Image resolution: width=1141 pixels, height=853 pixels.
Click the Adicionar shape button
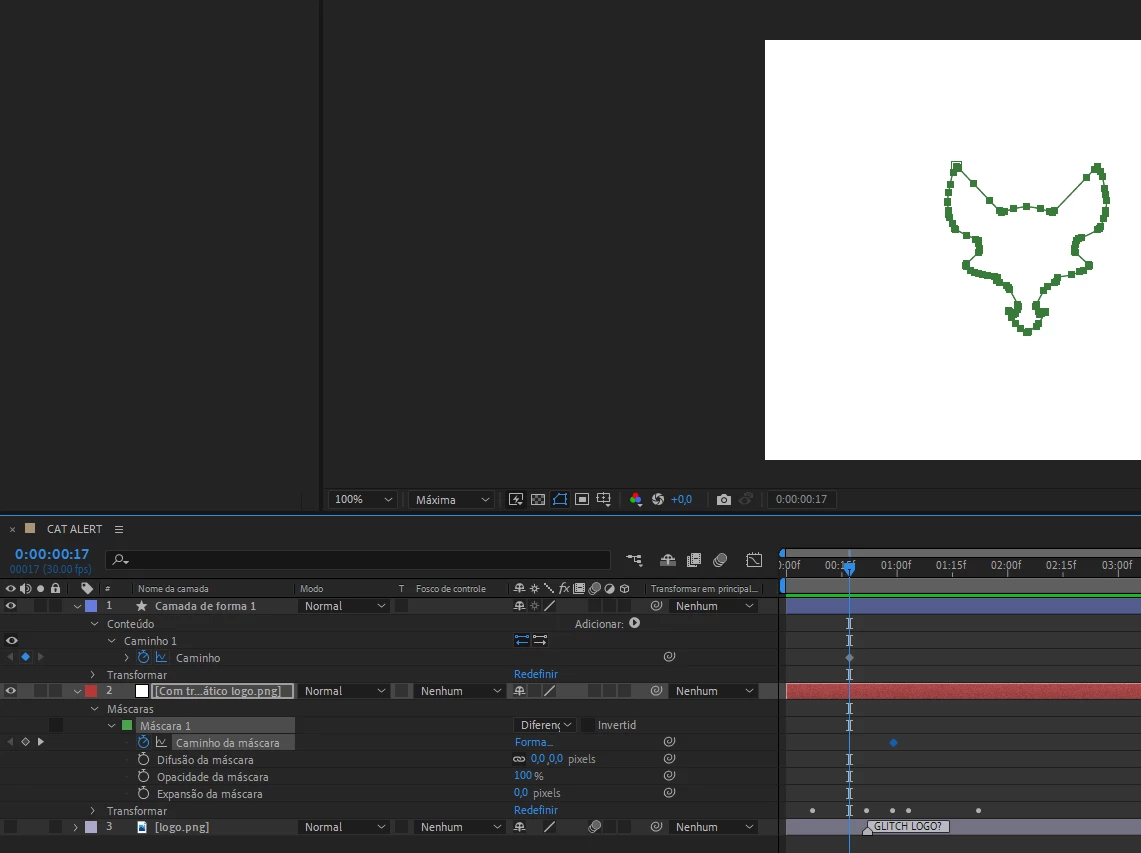635,623
